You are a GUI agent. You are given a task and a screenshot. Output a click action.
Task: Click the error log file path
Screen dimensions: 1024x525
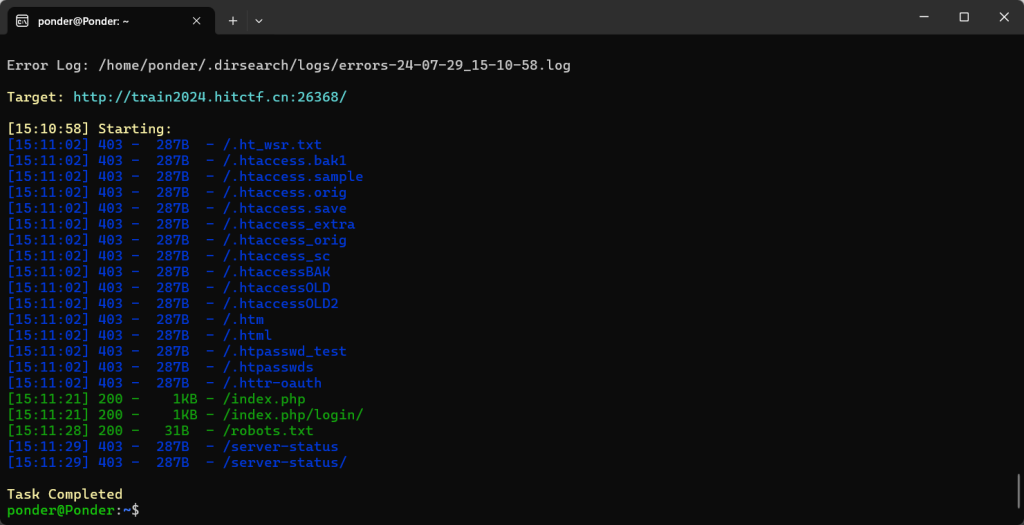[x=334, y=65]
